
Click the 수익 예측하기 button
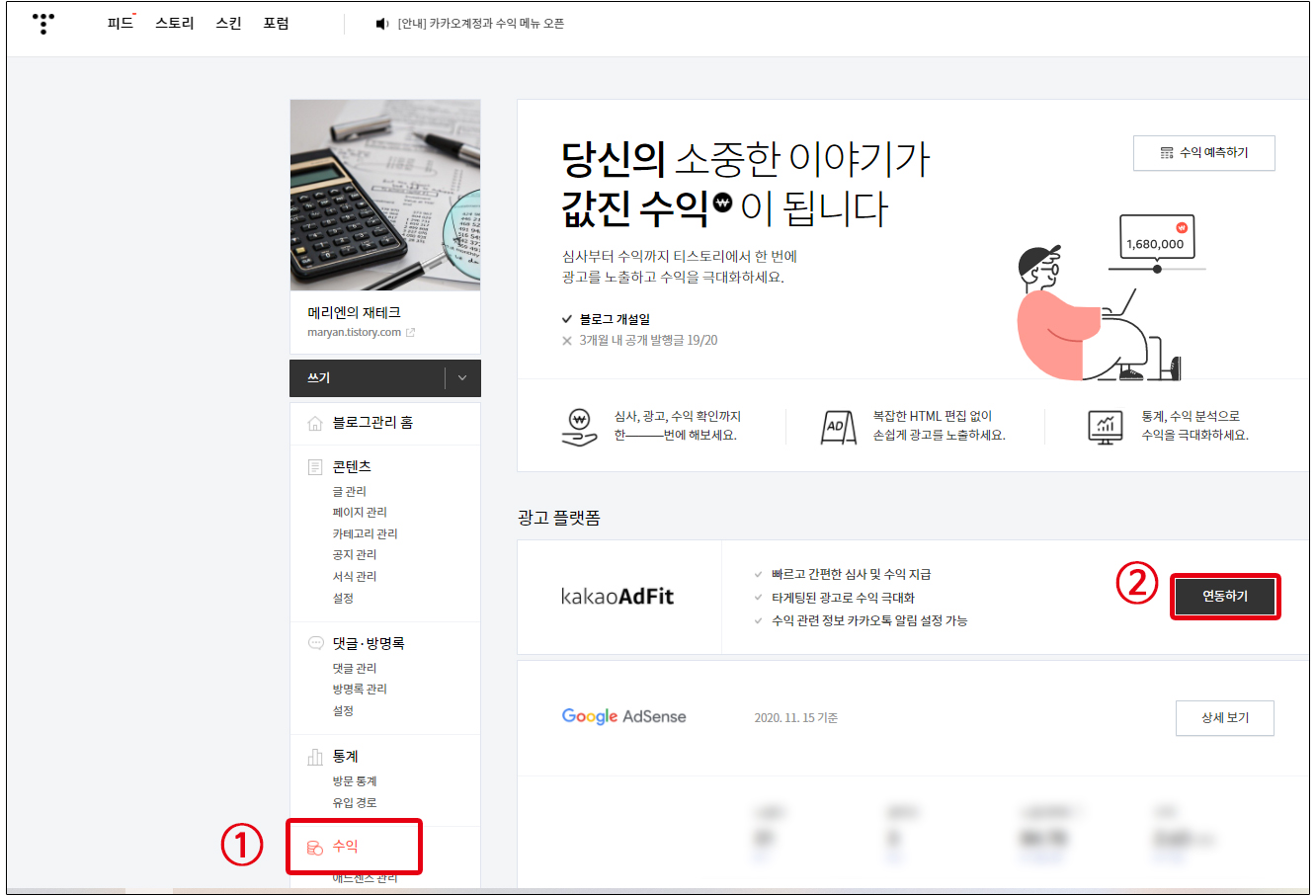[x=1204, y=153]
